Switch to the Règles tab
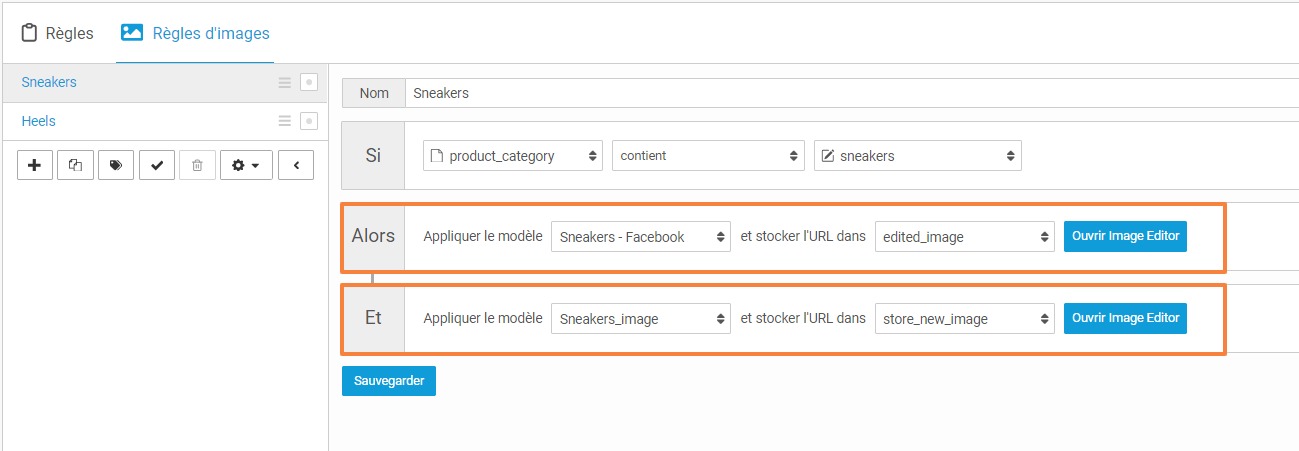1299x451 pixels. (x=58, y=33)
